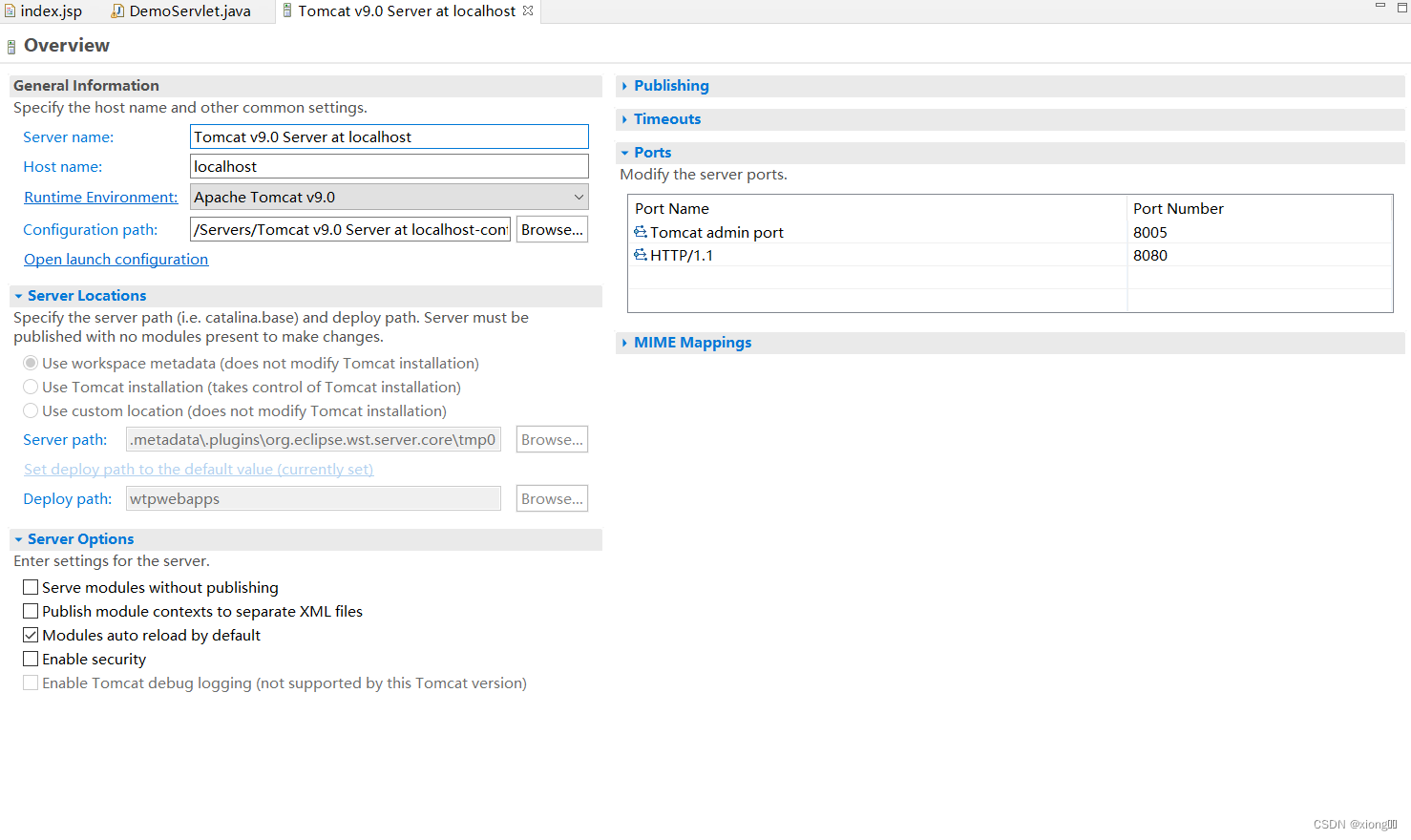Click Browse next to Configuration path
Image resolution: width=1411 pixels, height=840 pixels.
pyautogui.click(x=552, y=229)
